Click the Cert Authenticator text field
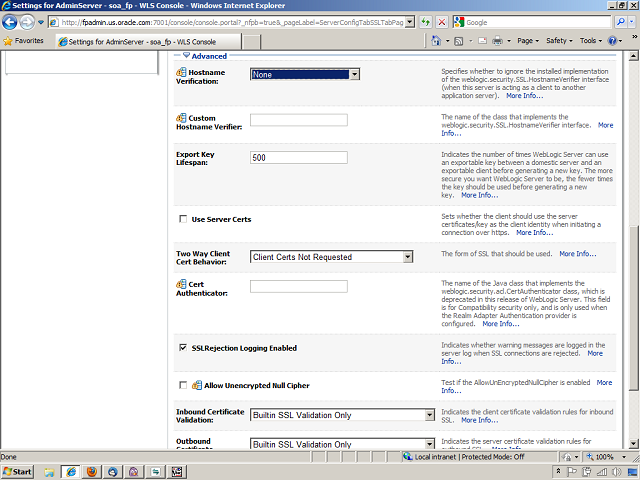 pyautogui.click(x=299, y=286)
